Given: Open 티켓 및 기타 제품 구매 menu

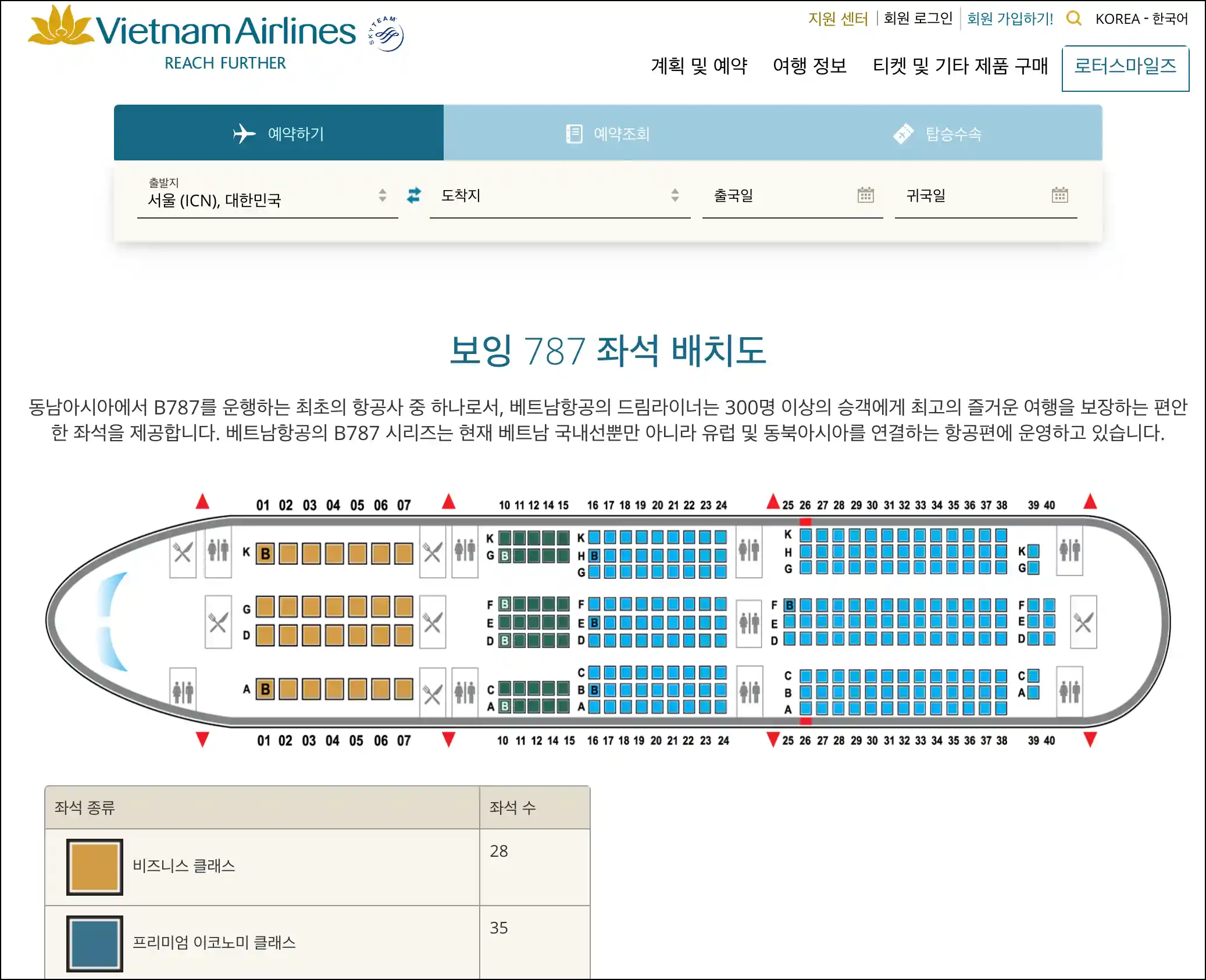Looking at the screenshot, I should coord(960,66).
